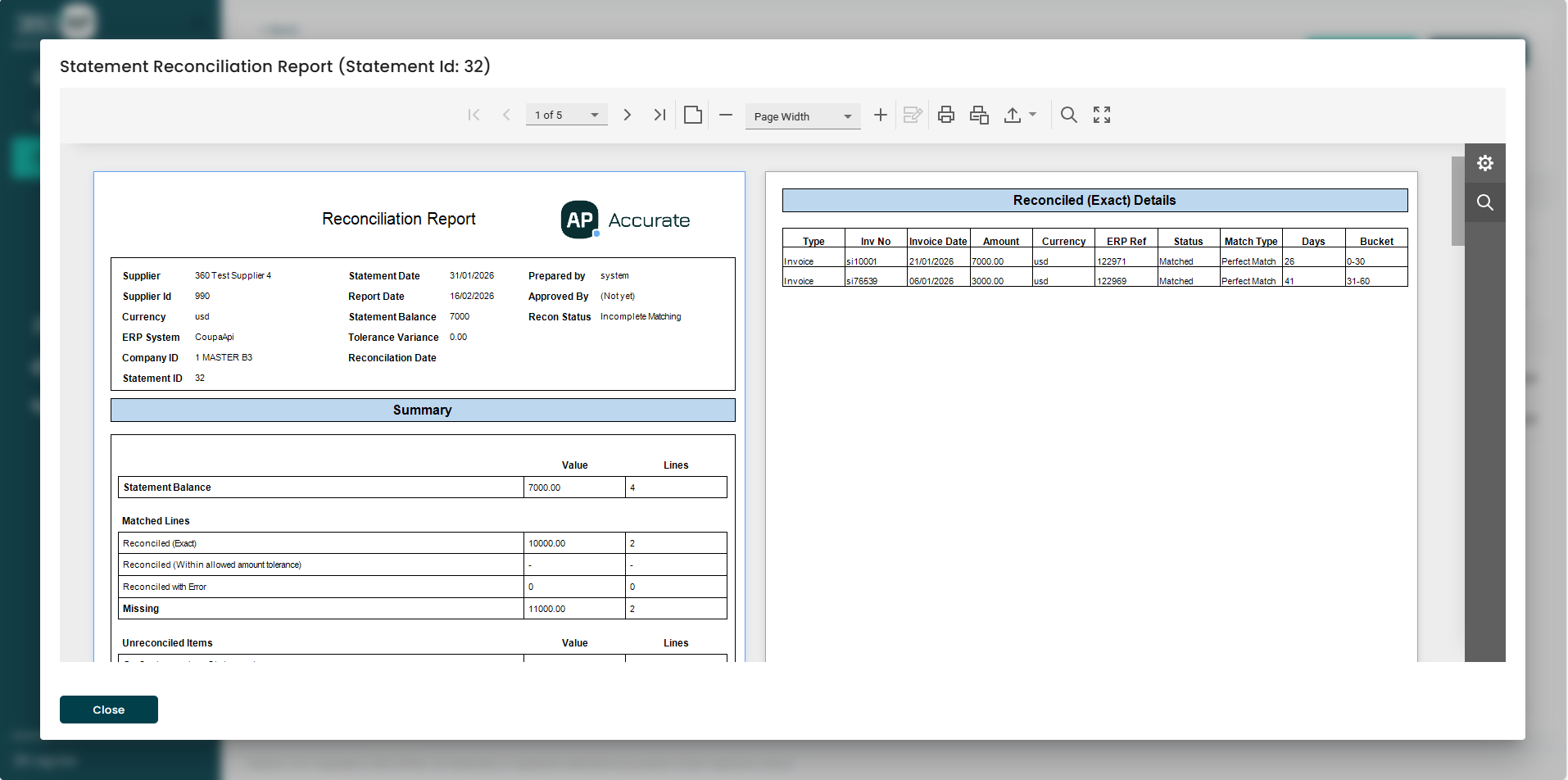Select the annotation/edit icon in the toolbar
1568x780 pixels.
click(912, 115)
